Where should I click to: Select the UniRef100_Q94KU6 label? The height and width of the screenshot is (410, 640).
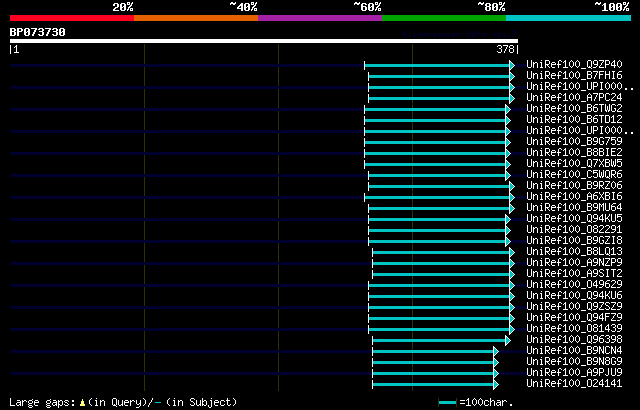574,296
